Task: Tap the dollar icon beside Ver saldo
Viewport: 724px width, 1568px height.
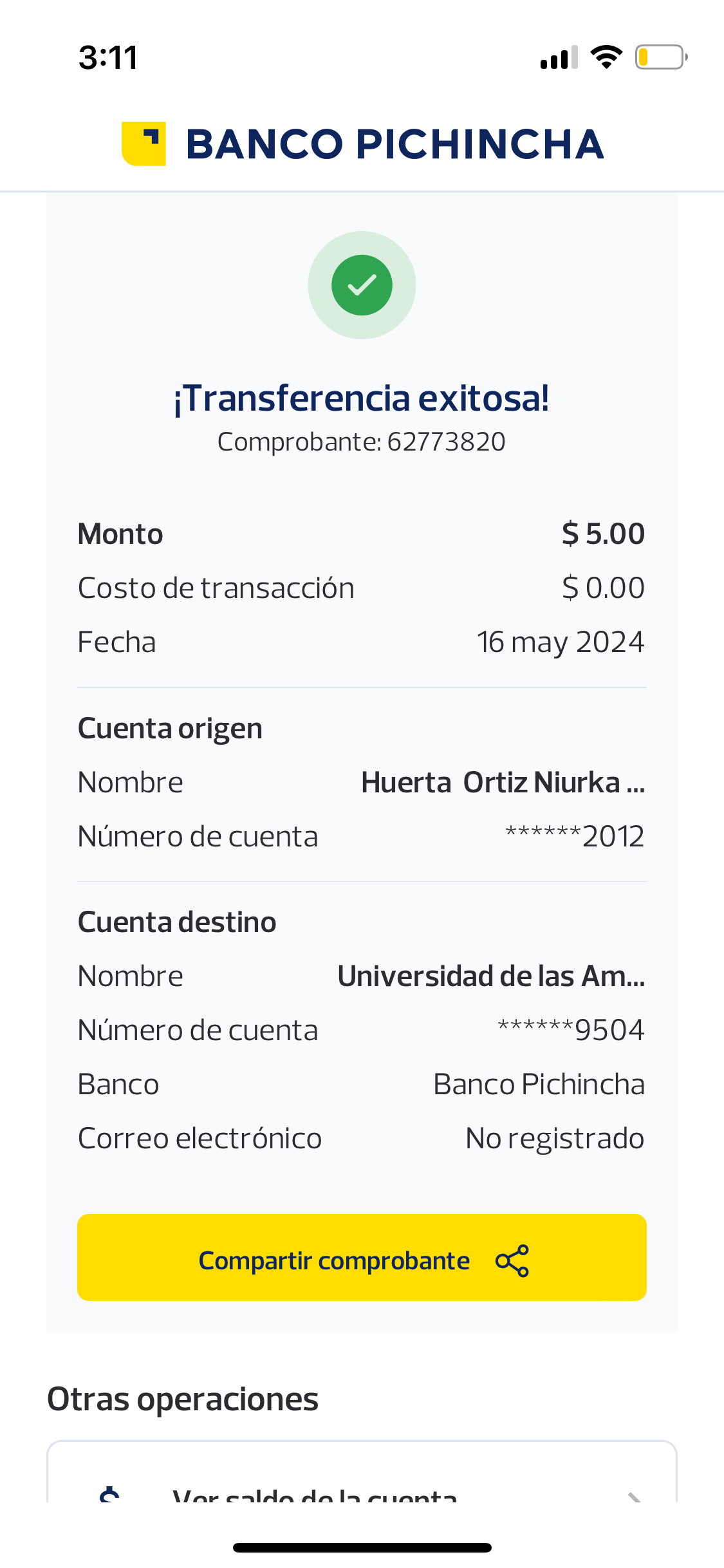Action: [110, 1495]
